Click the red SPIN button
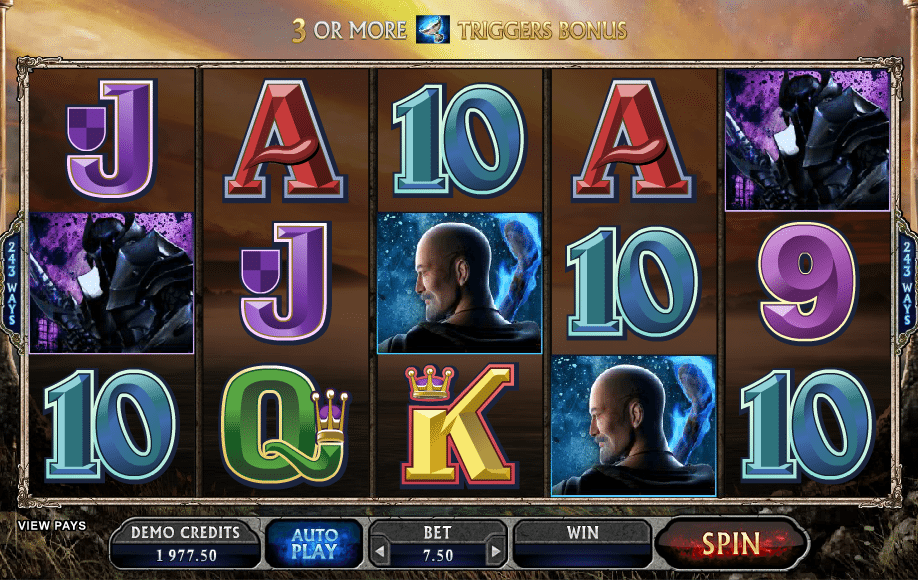 [731, 543]
